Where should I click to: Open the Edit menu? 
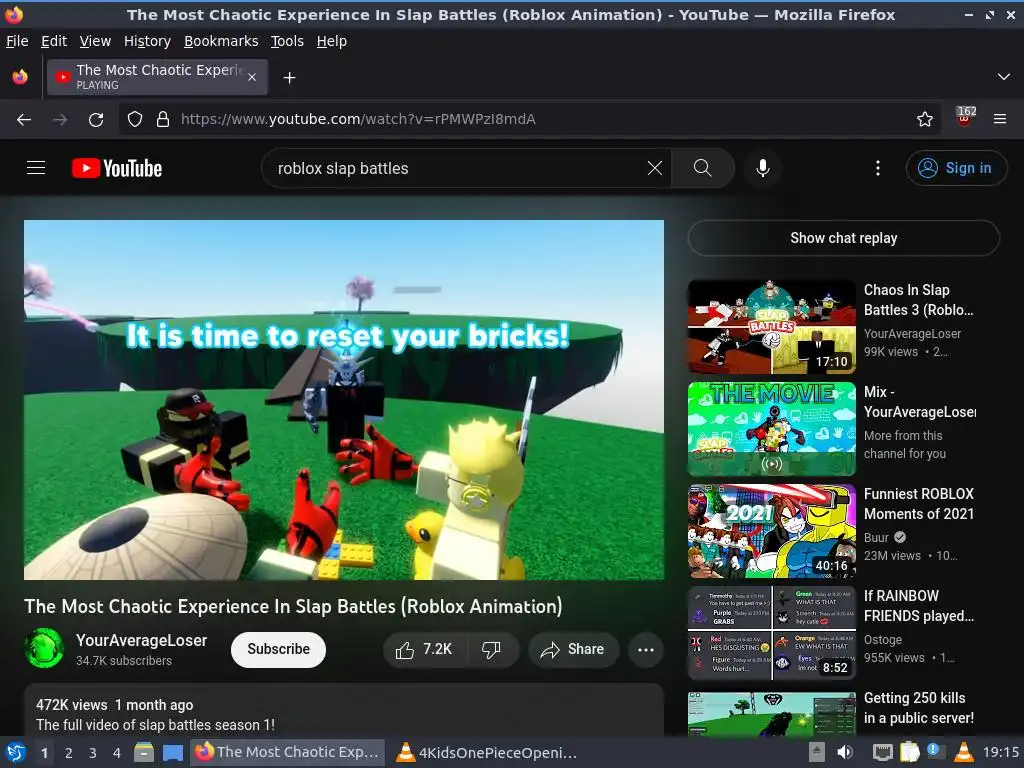[x=54, y=41]
